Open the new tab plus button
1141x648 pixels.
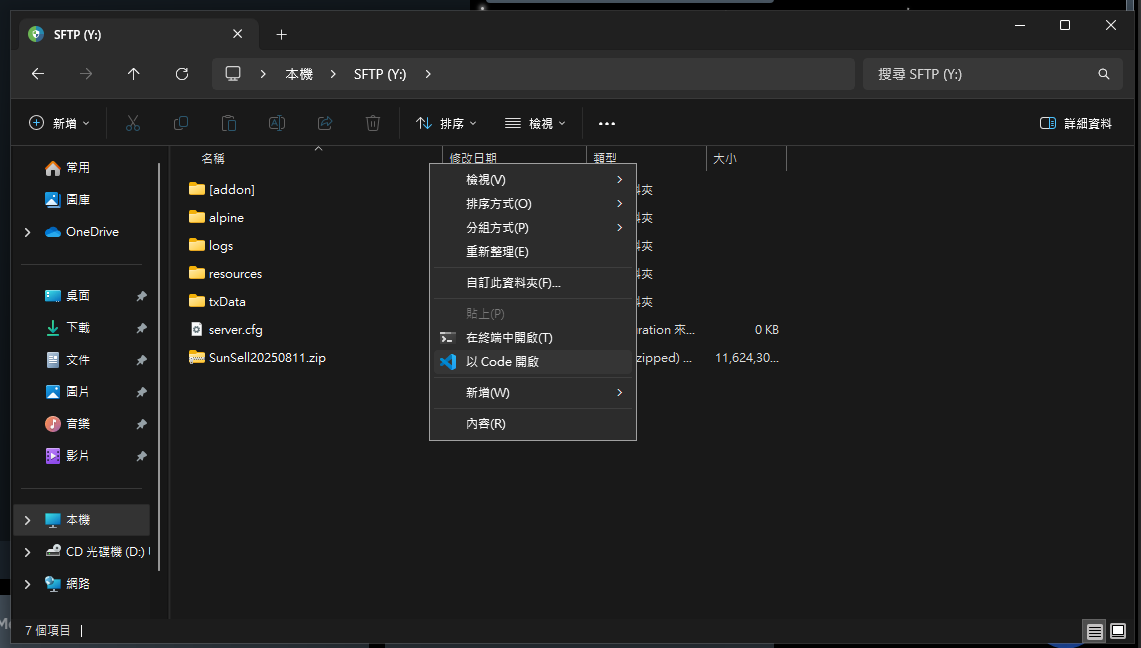pyautogui.click(x=281, y=34)
